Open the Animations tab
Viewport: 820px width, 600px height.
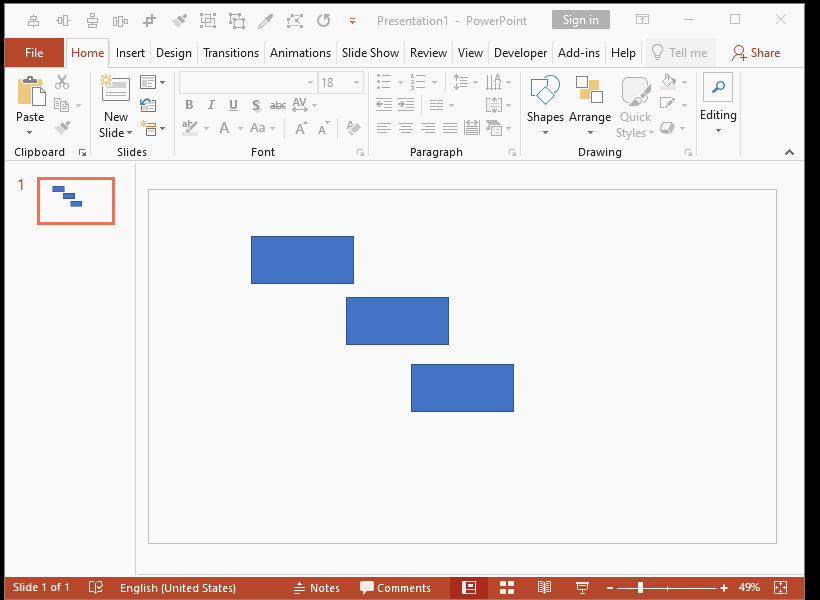coord(300,53)
